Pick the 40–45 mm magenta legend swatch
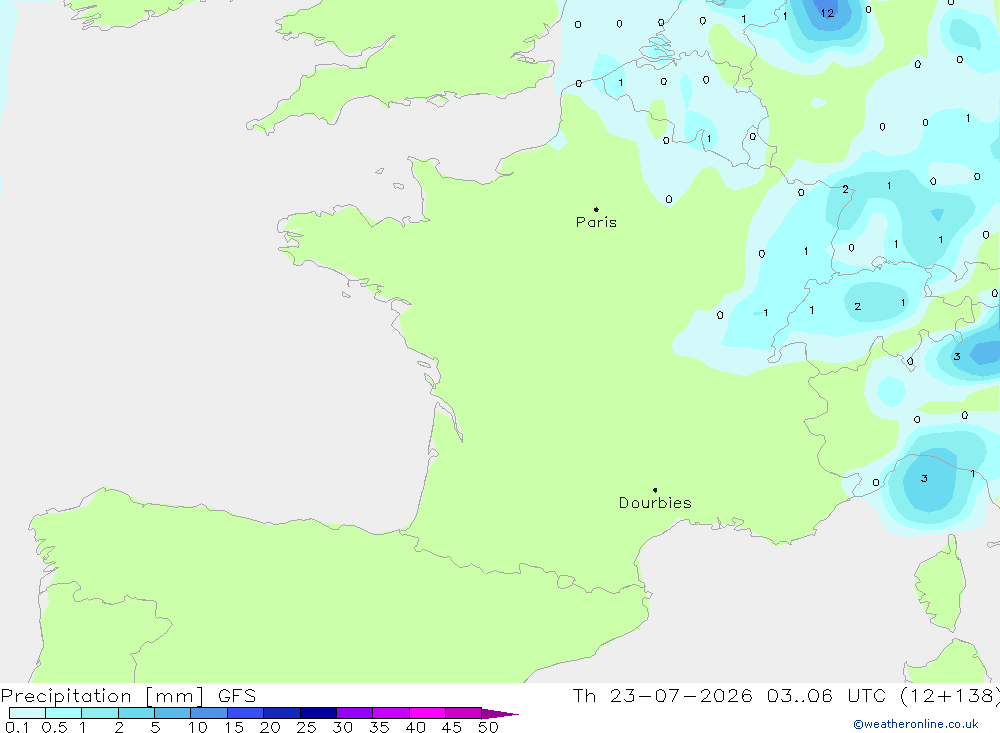 427,713
